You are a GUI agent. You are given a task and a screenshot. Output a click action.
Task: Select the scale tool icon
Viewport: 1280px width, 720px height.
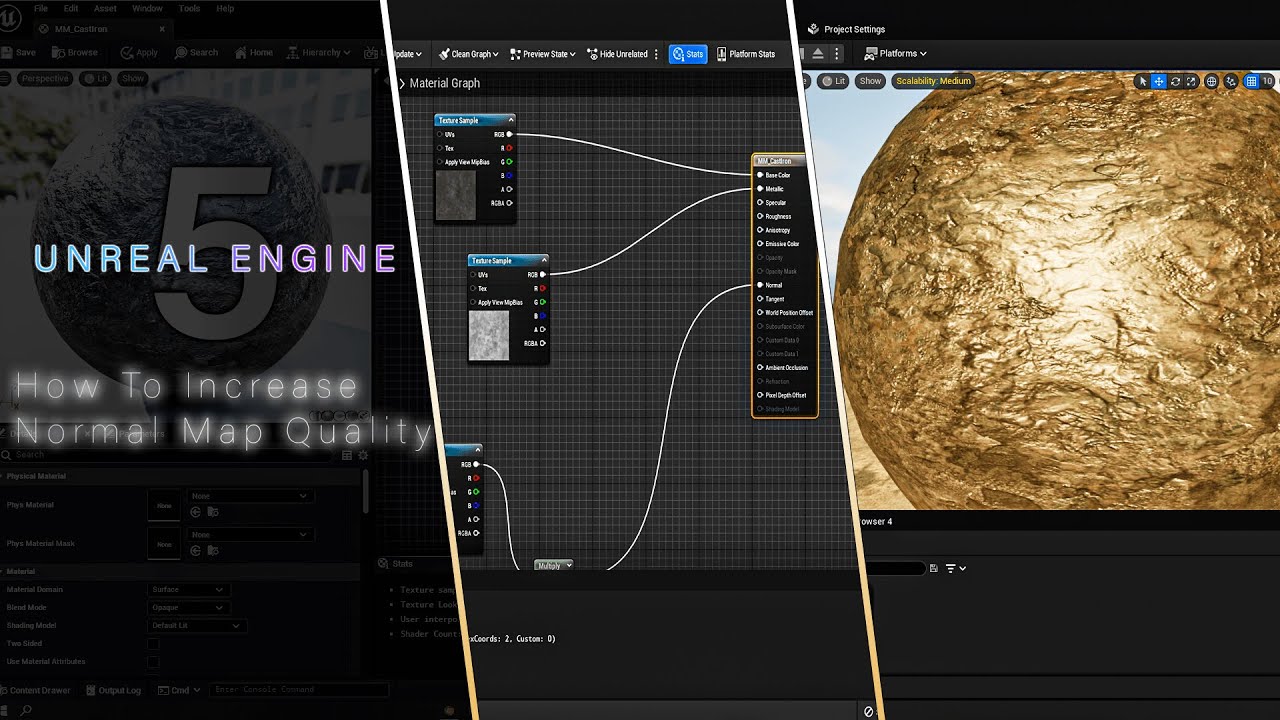(1190, 81)
